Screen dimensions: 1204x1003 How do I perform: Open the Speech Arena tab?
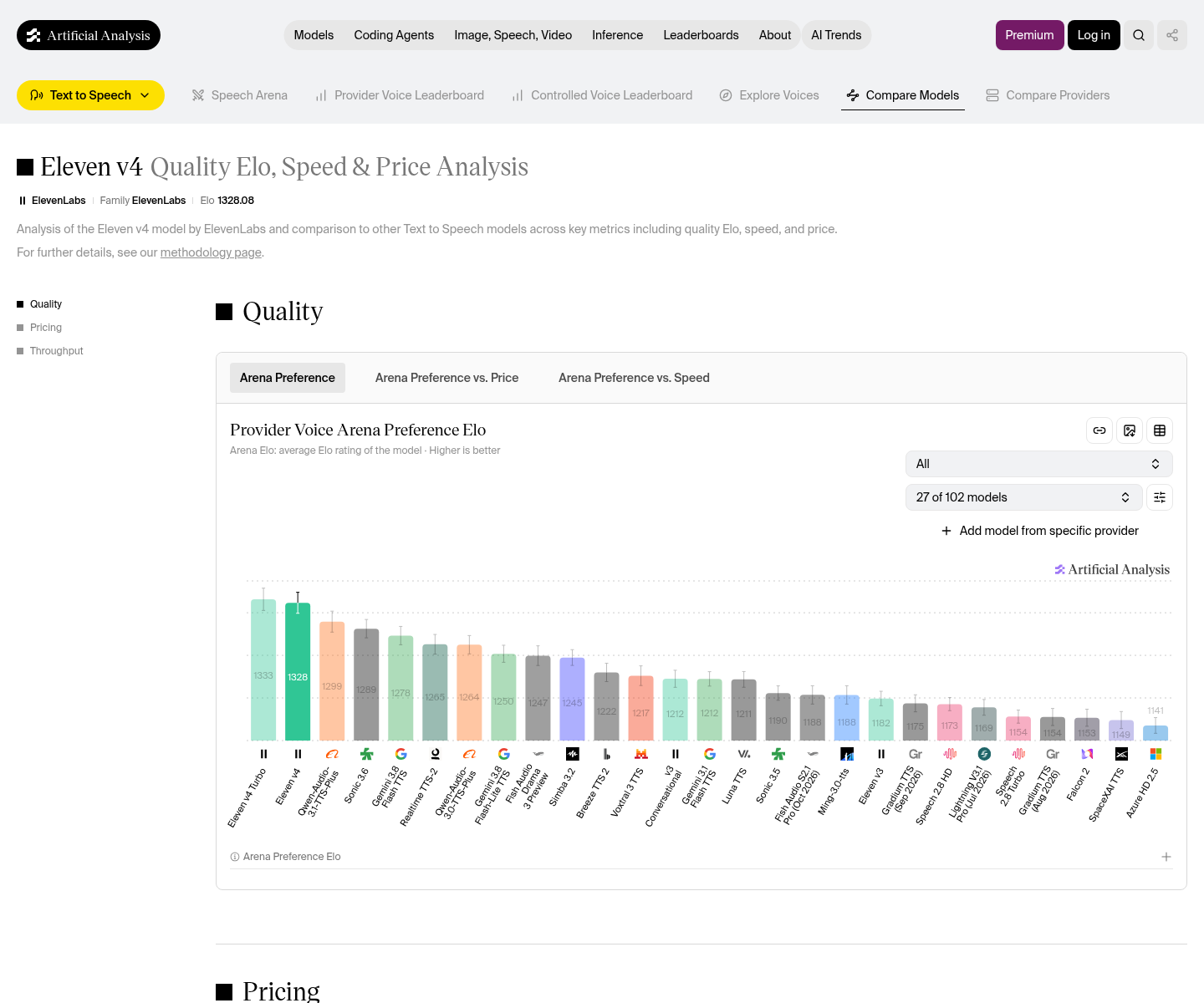239,95
